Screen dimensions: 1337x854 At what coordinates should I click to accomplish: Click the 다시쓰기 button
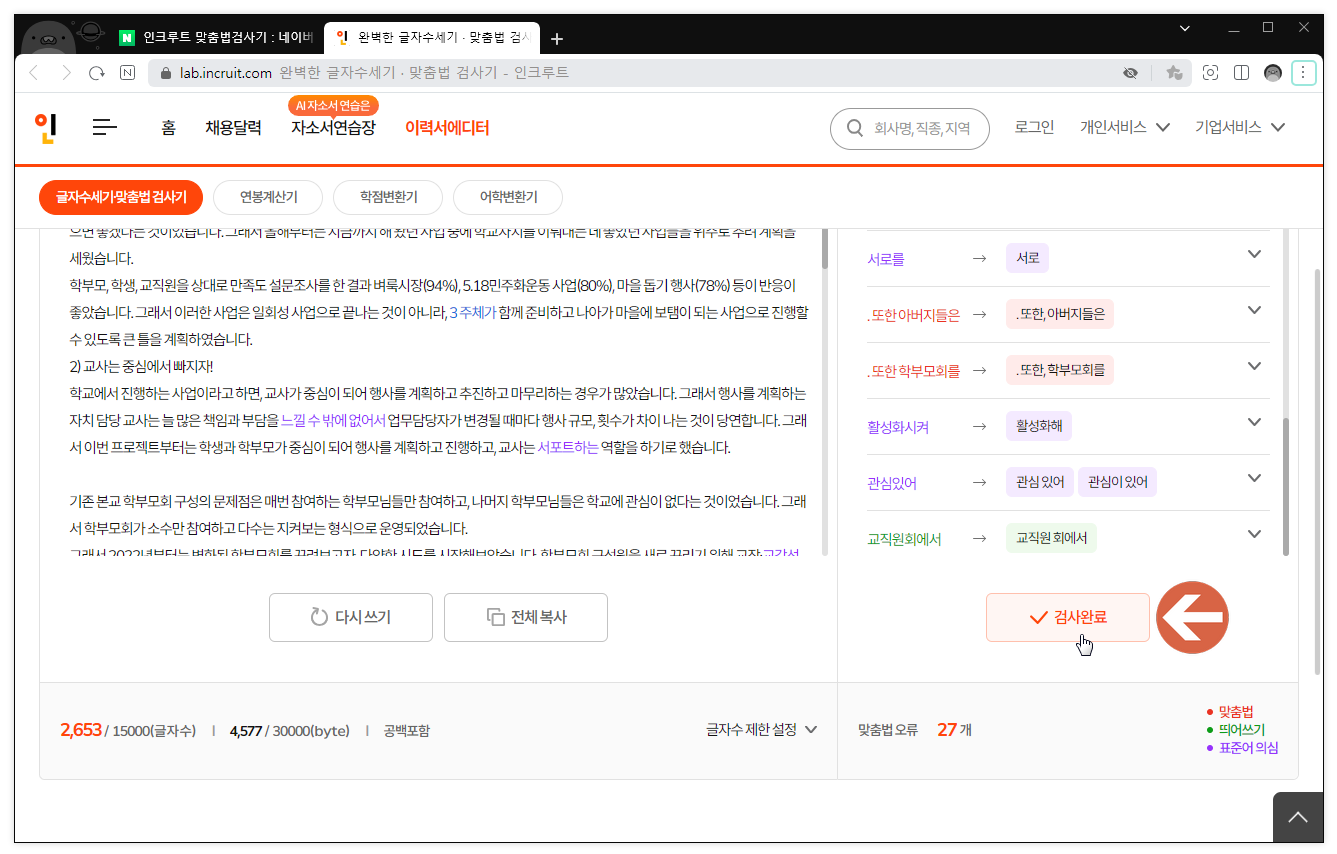[351, 617]
